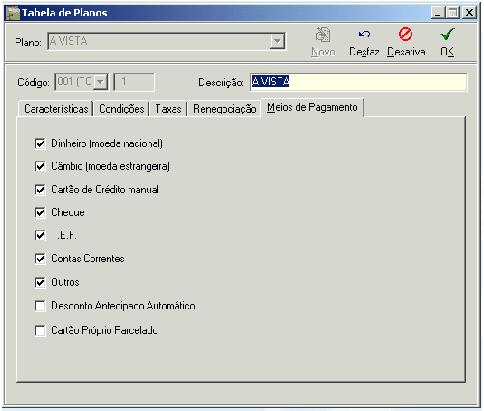Open the Código dropdown arrow
This screenshot has width=484, height=411.
pos(100,82)
